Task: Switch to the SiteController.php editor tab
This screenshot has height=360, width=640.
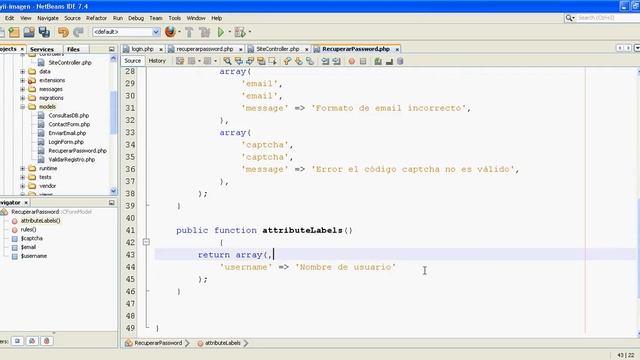Action: click(278, 49)
